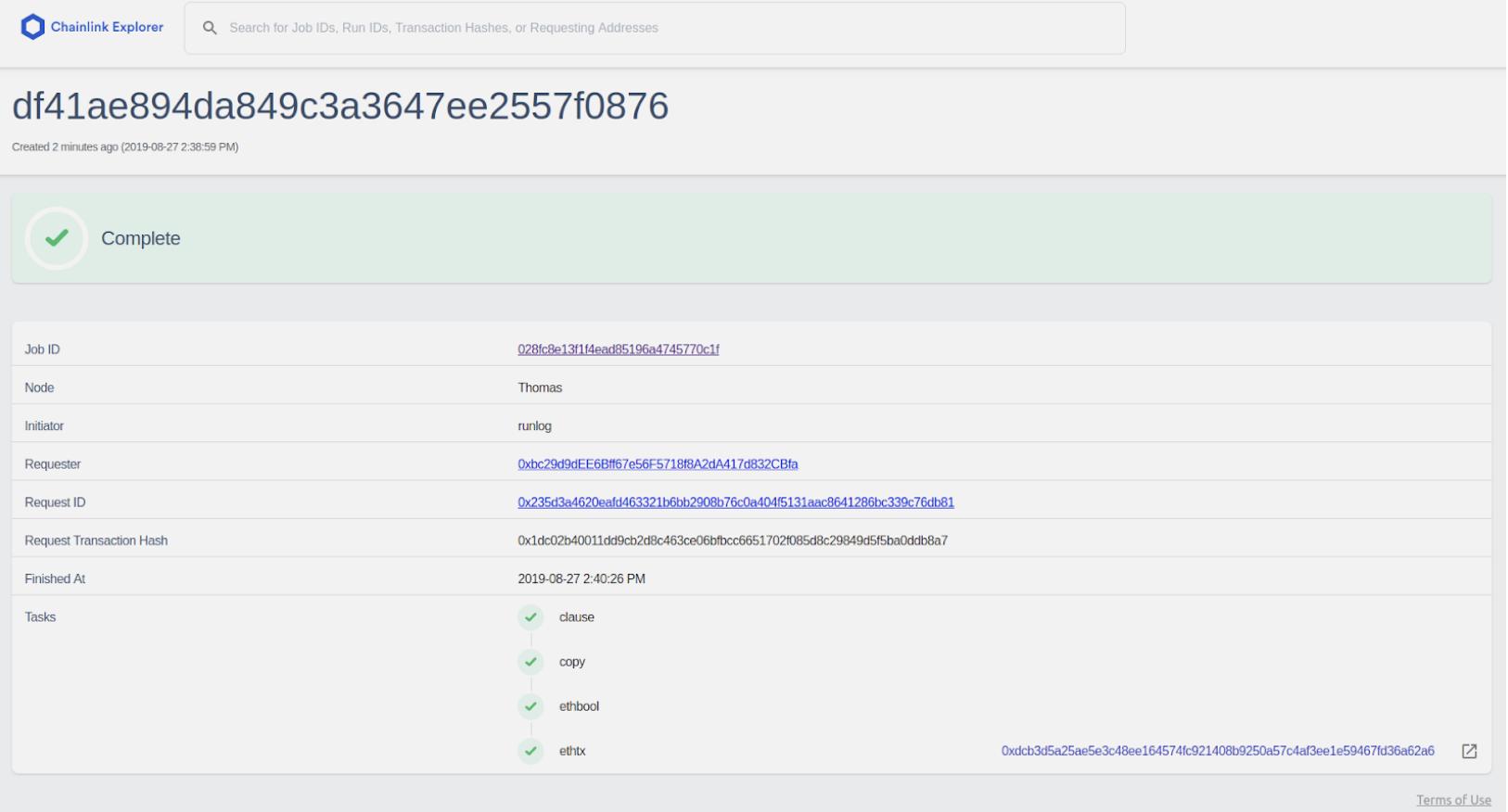Click the Chainlink hexagon logo icon
This screenshot has width=1508, height=812.
[x=32, y=28]
